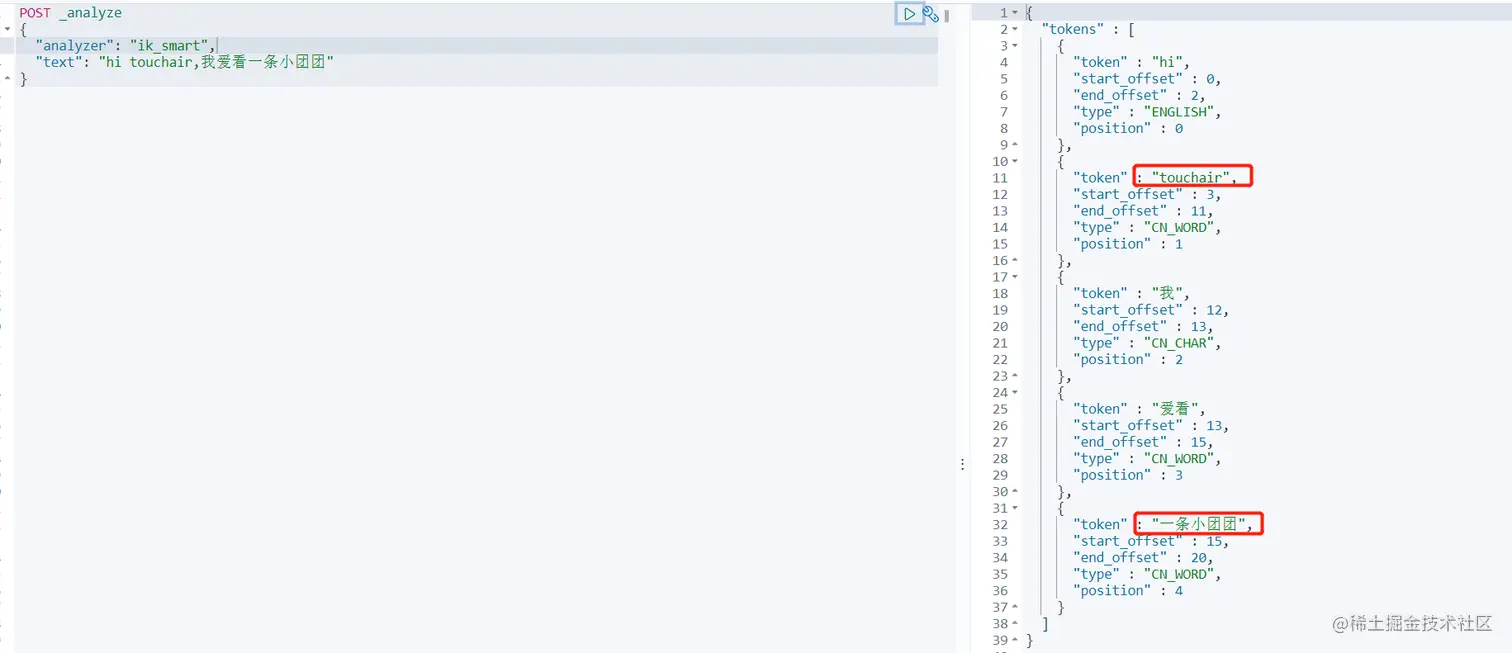Viewport: 1512px width, 653px height.
Task: Click the closing brace of the request body
Action: click(23, 78)
